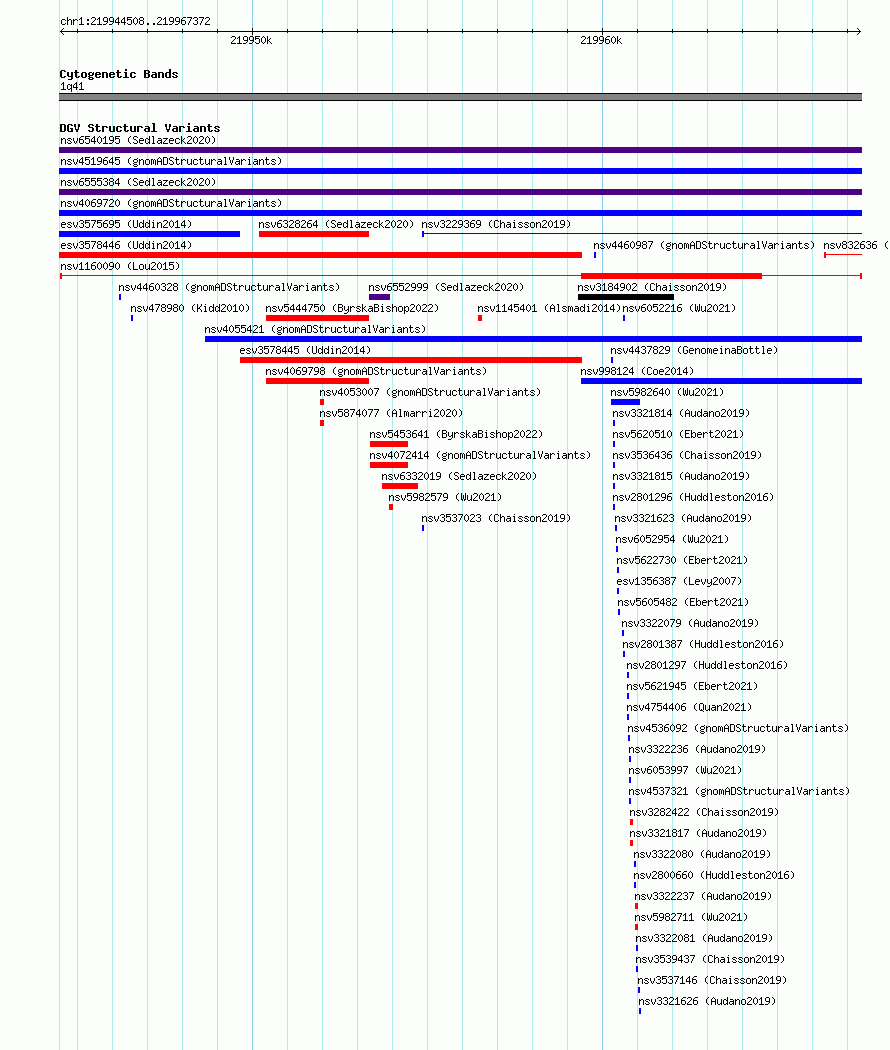Click esv1356387 (Levy2007) label
This screenshot has width=890, height=1050.
(679, 581)
